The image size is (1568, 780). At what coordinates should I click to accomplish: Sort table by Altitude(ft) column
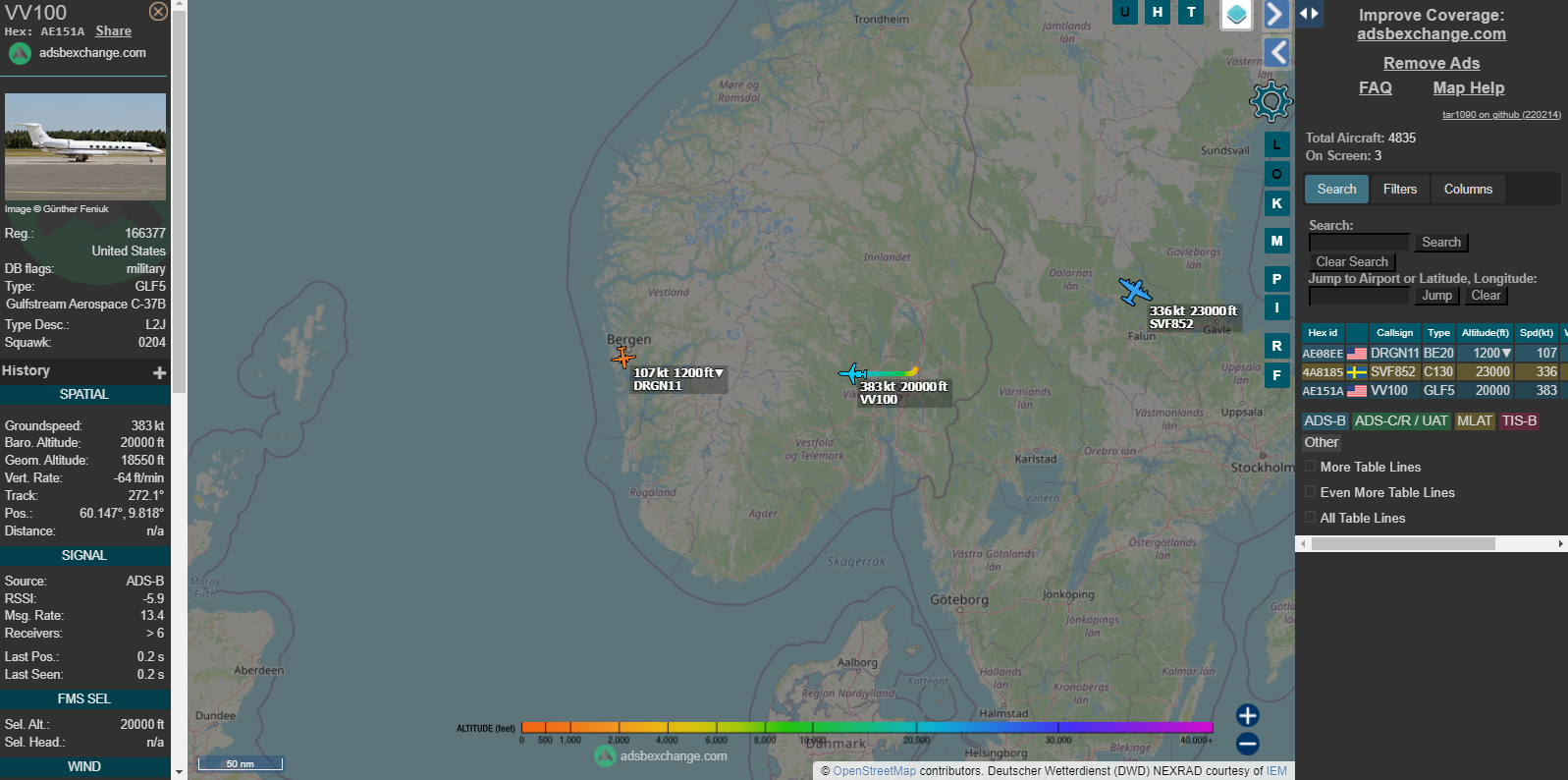click(x=1485, y=332)
